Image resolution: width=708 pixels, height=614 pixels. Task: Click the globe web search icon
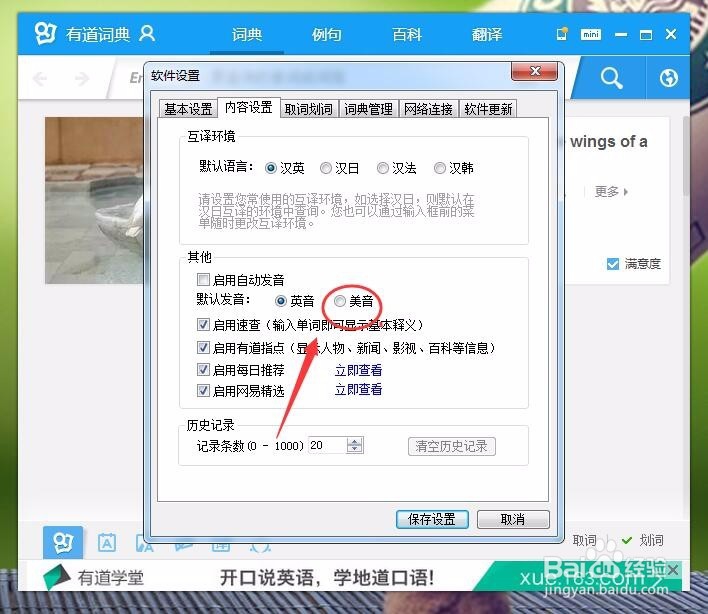(668, 78)
